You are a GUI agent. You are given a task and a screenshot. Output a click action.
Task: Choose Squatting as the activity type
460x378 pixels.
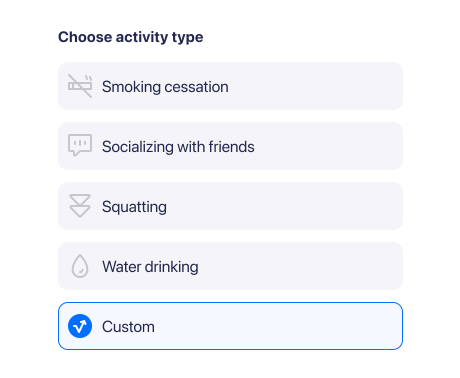230,206
